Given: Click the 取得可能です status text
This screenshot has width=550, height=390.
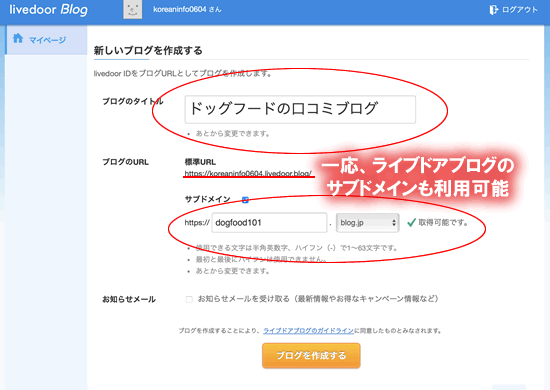Looking at the screenshot, I should [443, 222].
